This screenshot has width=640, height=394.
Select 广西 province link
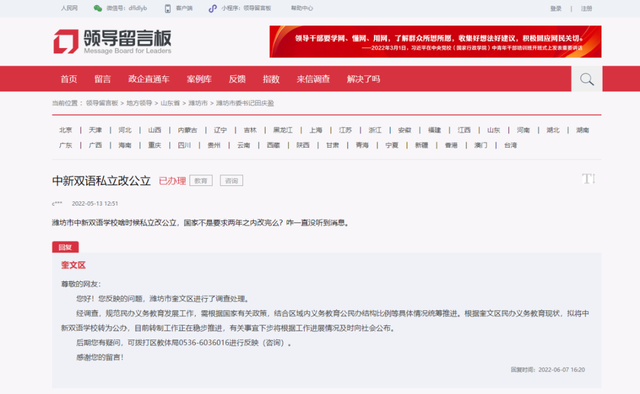tap(95, 145)
